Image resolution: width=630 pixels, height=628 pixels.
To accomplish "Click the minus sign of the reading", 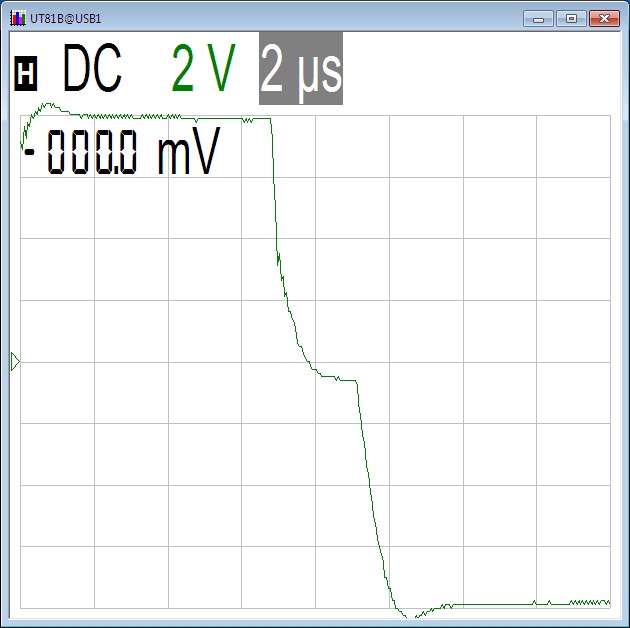I will [x=30, y=151].
